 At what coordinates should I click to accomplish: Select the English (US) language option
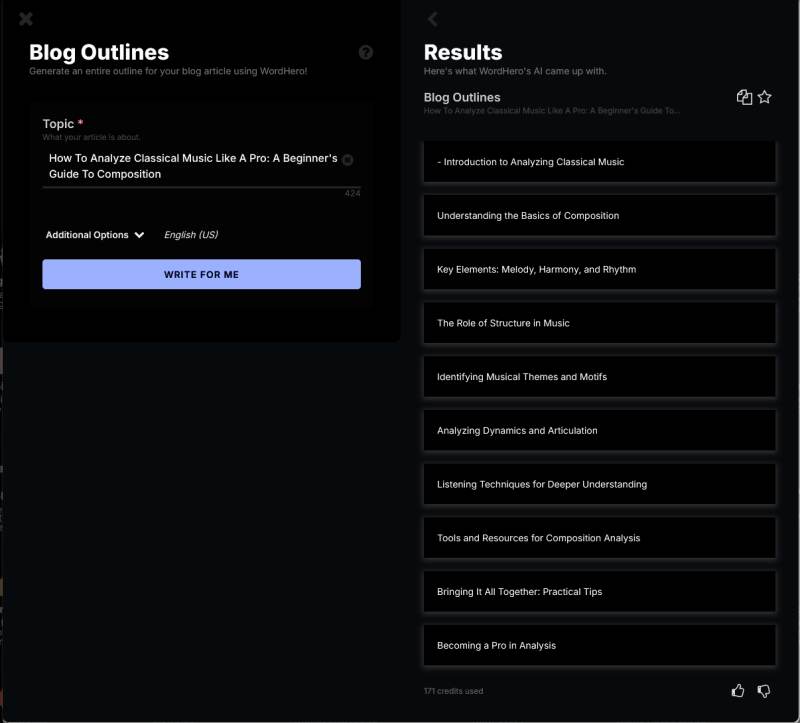click(x=191, y=235)
